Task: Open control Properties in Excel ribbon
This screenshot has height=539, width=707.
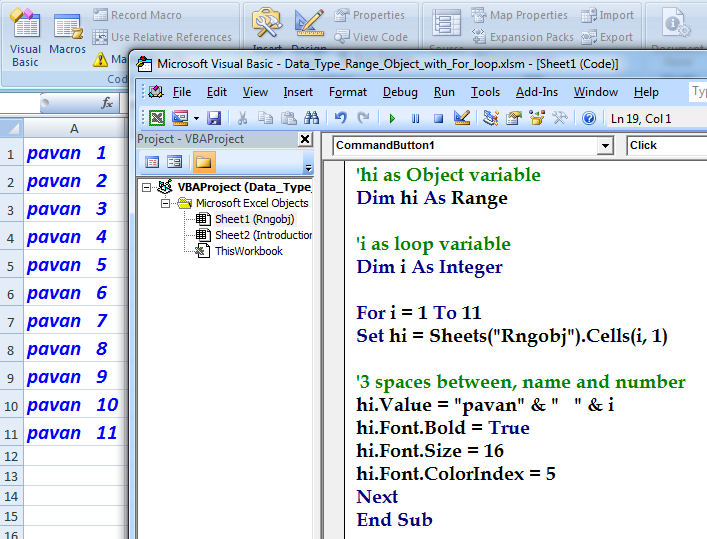Action: 370,15
